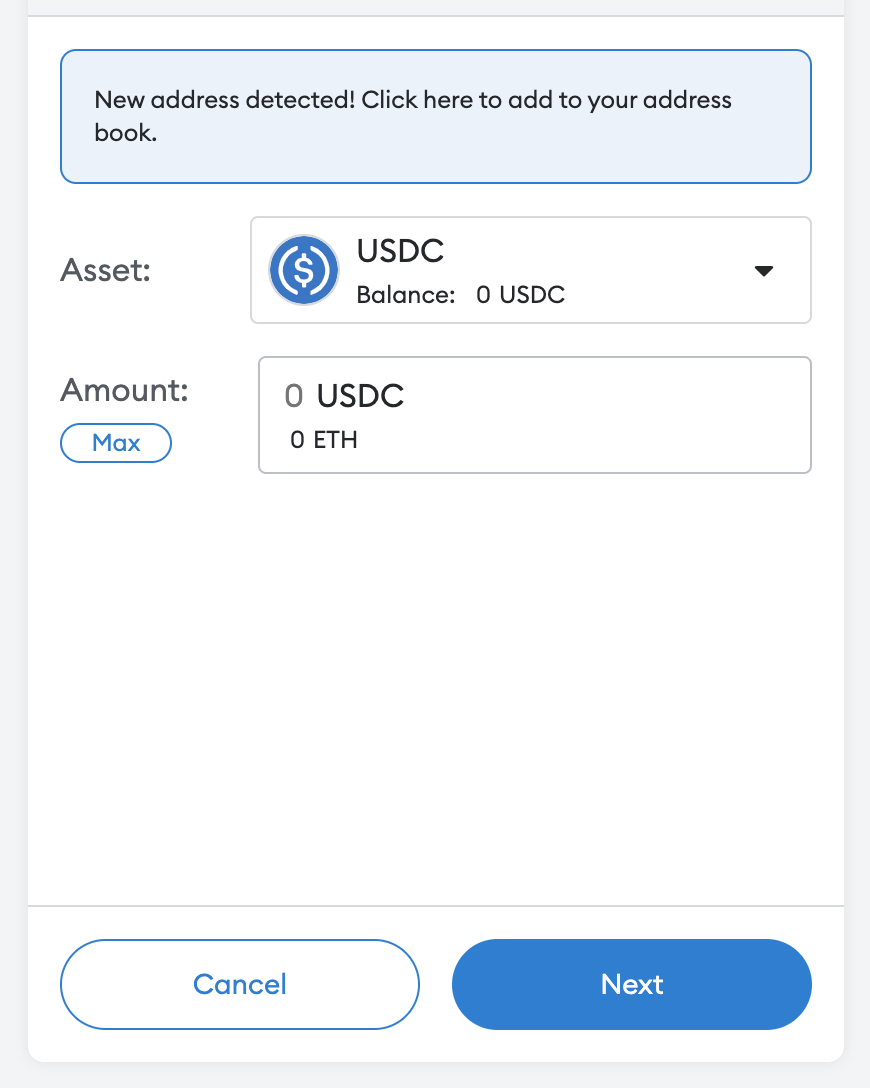Click the USDC unit label in amount box
The width and height of the screenshot is (870, 1088).
[x=360, y=396]
